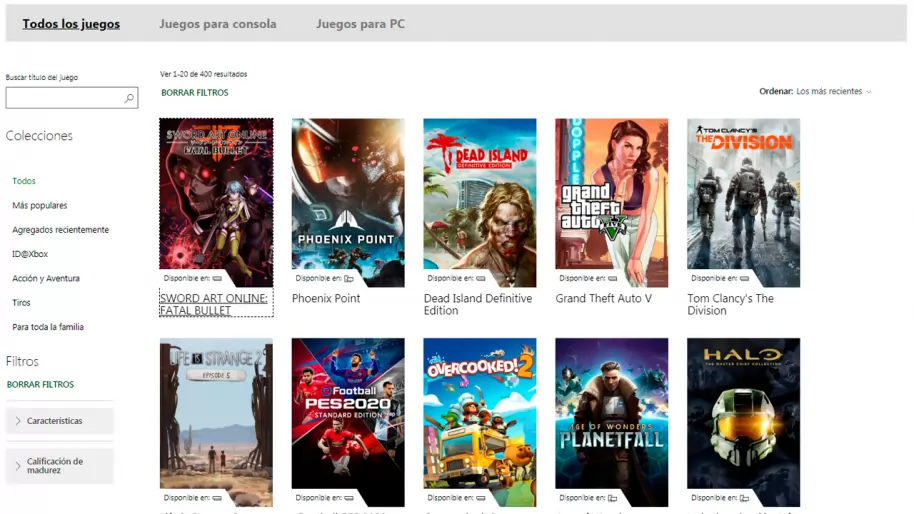The height and width of the screenshot is (514, 914).
Task: Click BORRAR FILTROS above the results
Action: coord(195,93)
